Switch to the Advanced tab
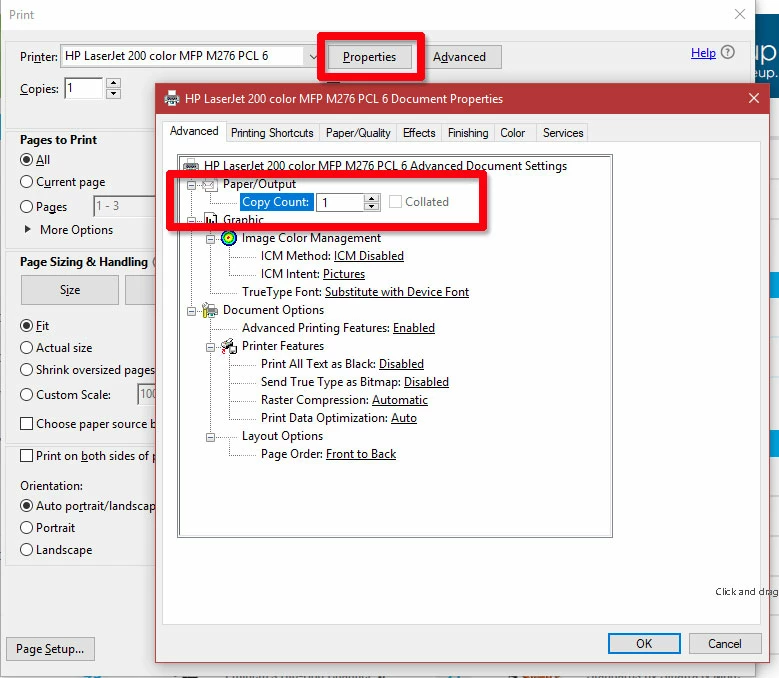 click(x=194, y=131)
